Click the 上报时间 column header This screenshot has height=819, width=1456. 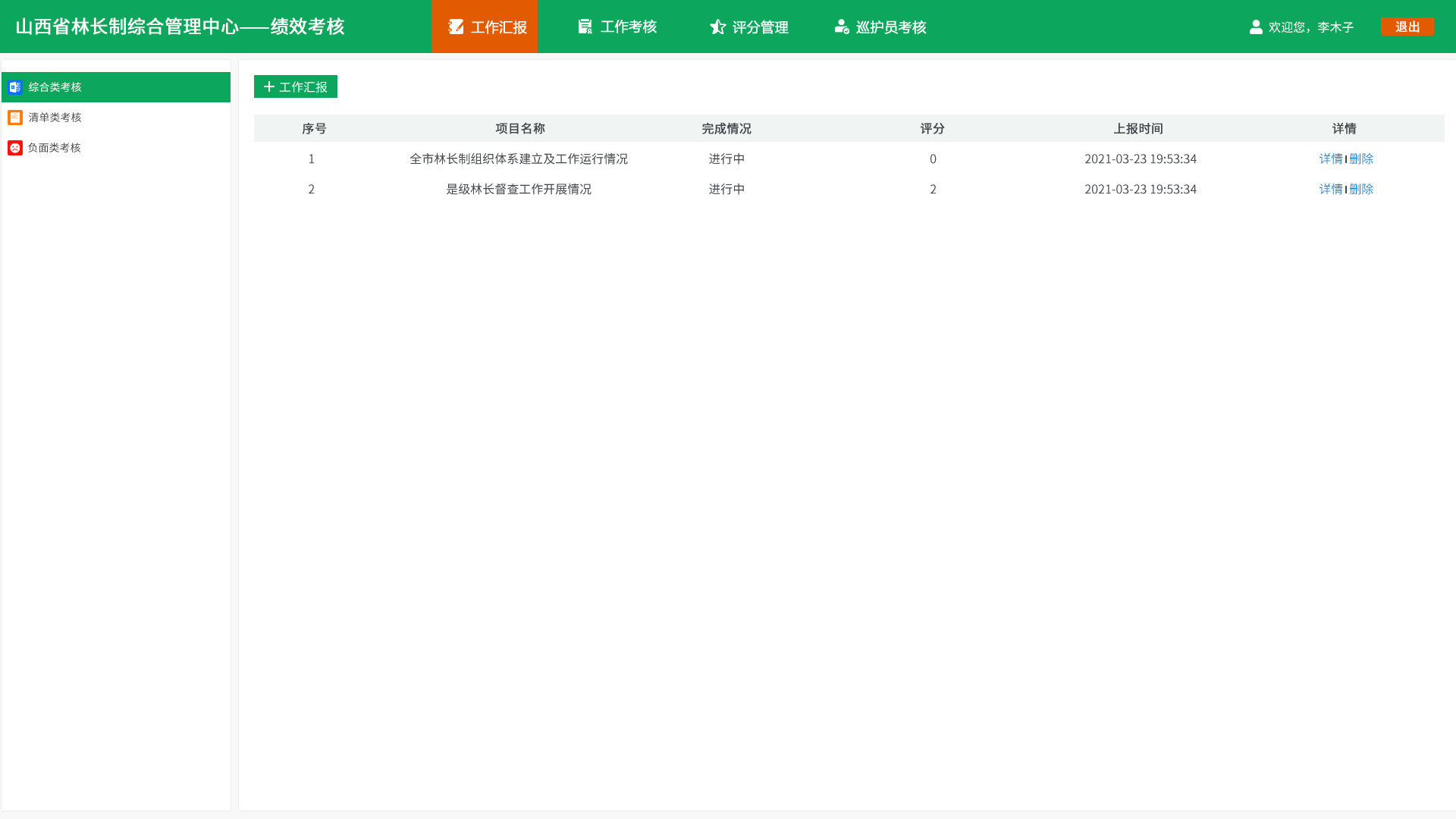tap(1137, 129)
